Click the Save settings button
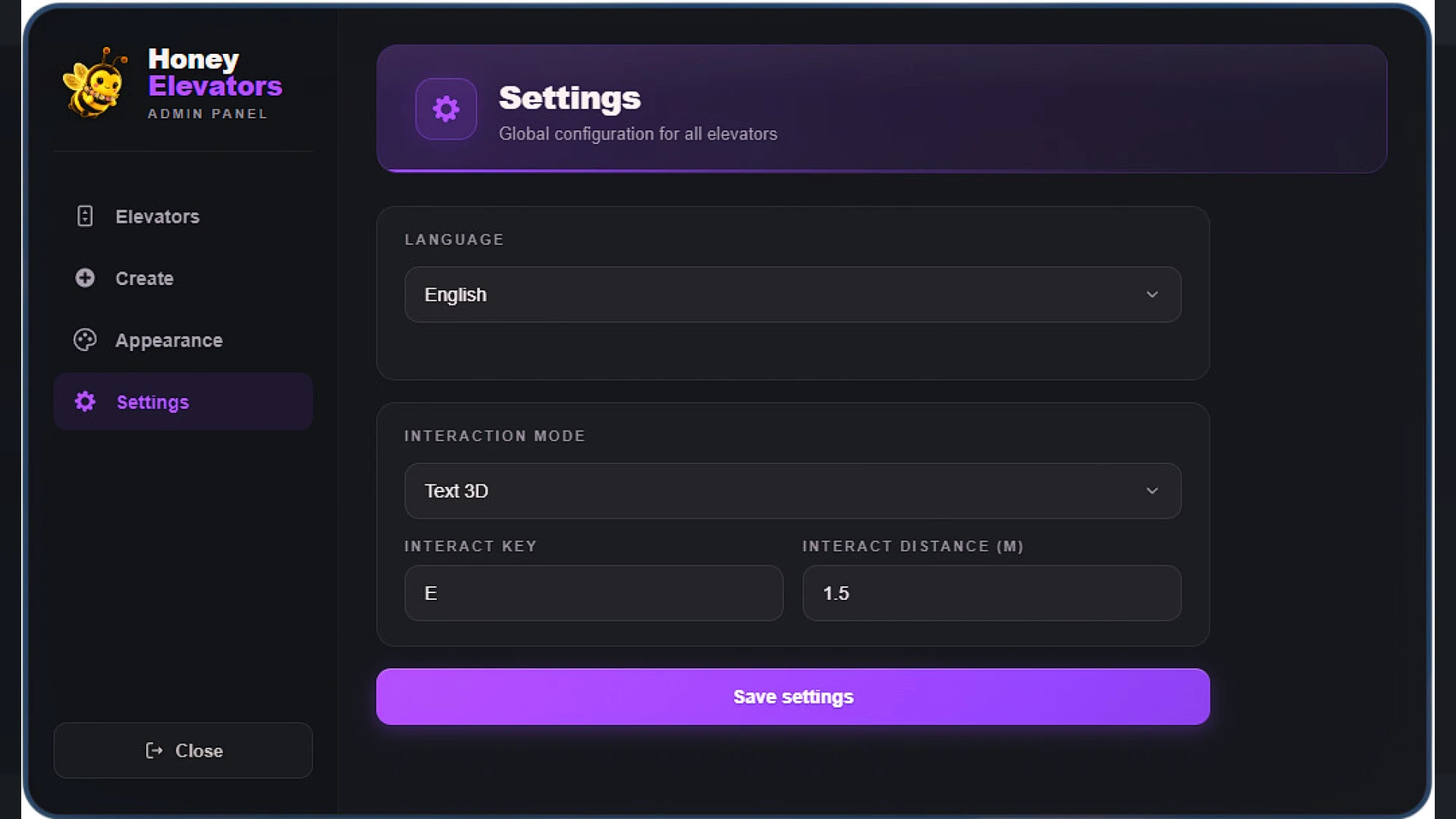Image resolution: width=1456 pixels, height=819 pixels. [x=792, y=697]
